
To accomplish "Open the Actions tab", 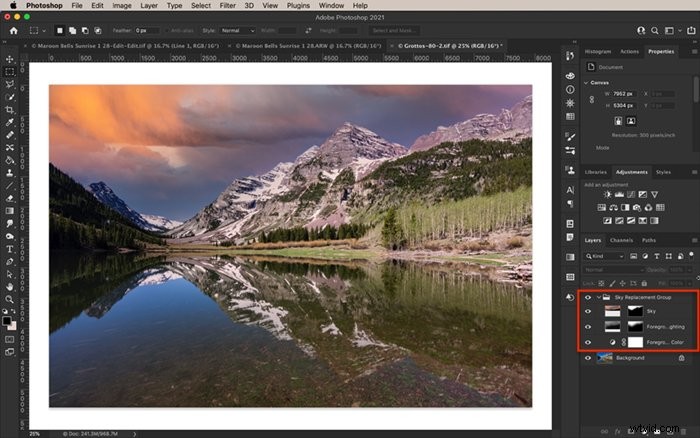I will point(629,52).
